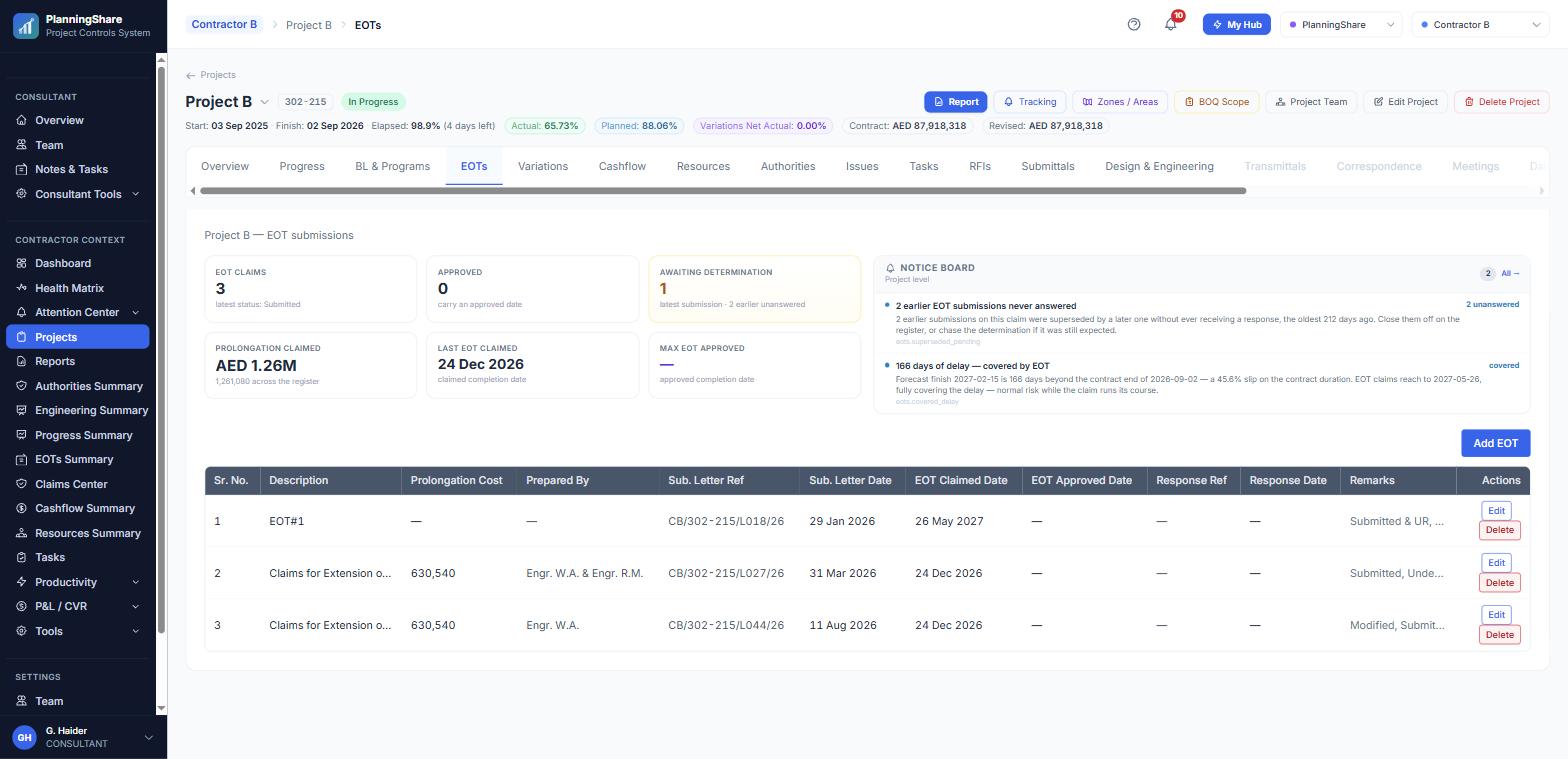
Task: Delete the row with letter ref L044/26
Action: click(x=1499, y=635)
